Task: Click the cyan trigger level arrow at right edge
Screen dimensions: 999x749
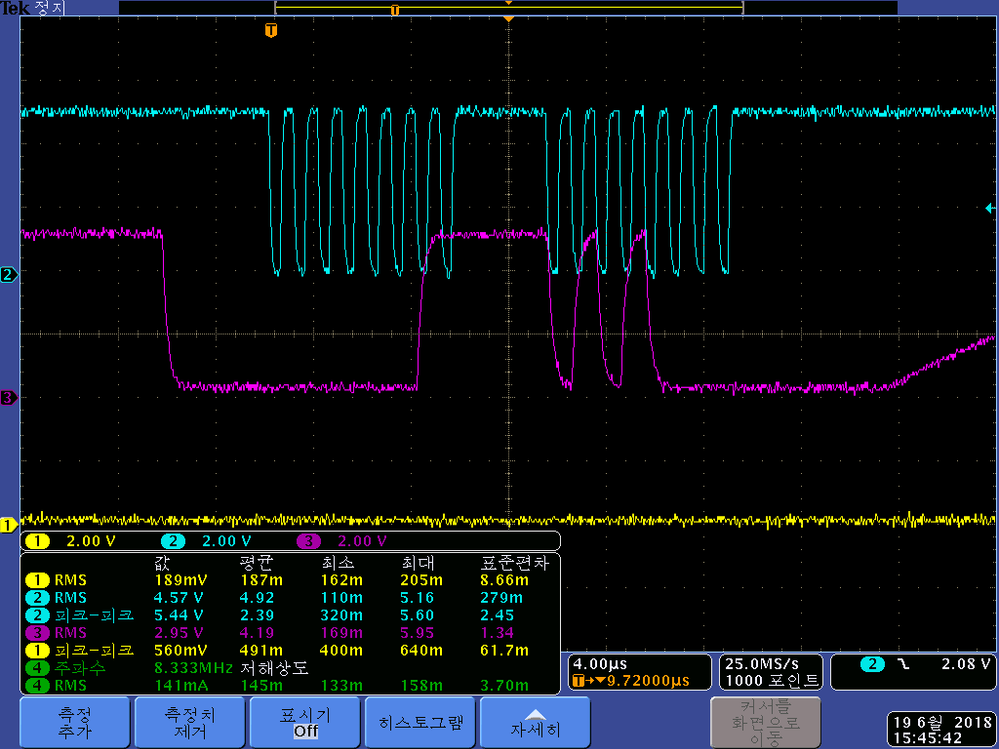Action: pos(990,208)
